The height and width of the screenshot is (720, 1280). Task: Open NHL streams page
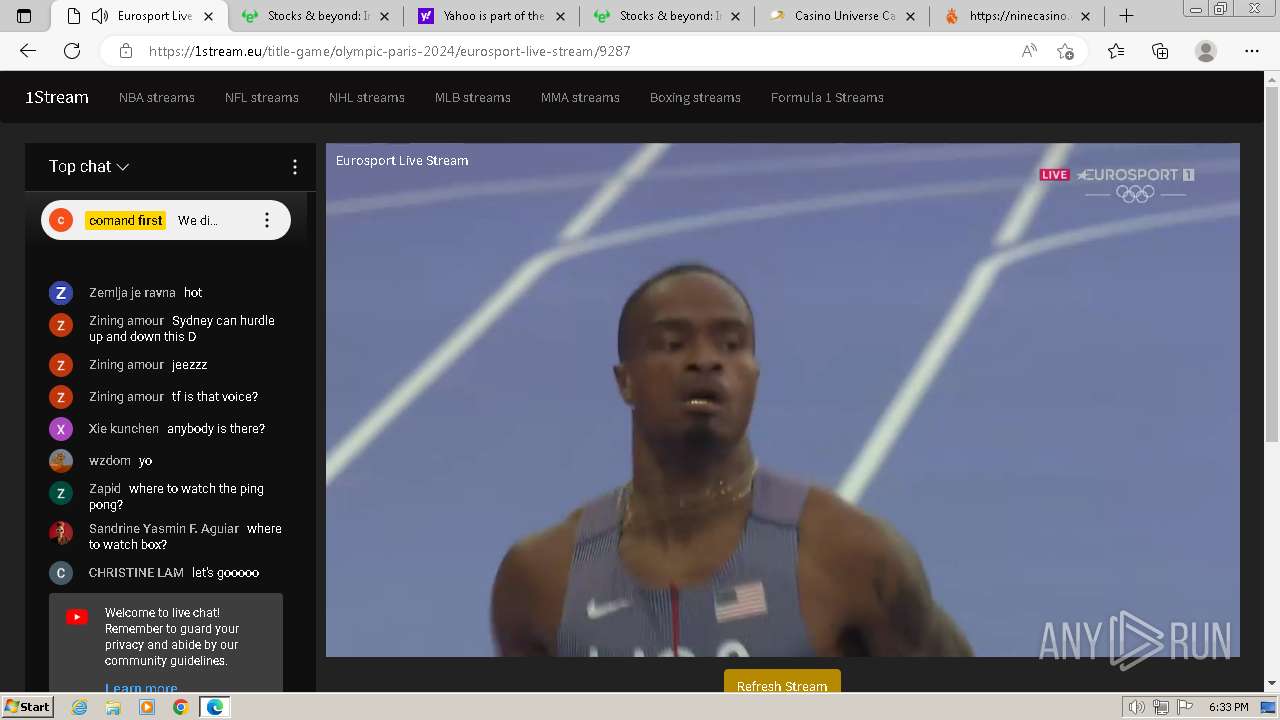(367, 97)
